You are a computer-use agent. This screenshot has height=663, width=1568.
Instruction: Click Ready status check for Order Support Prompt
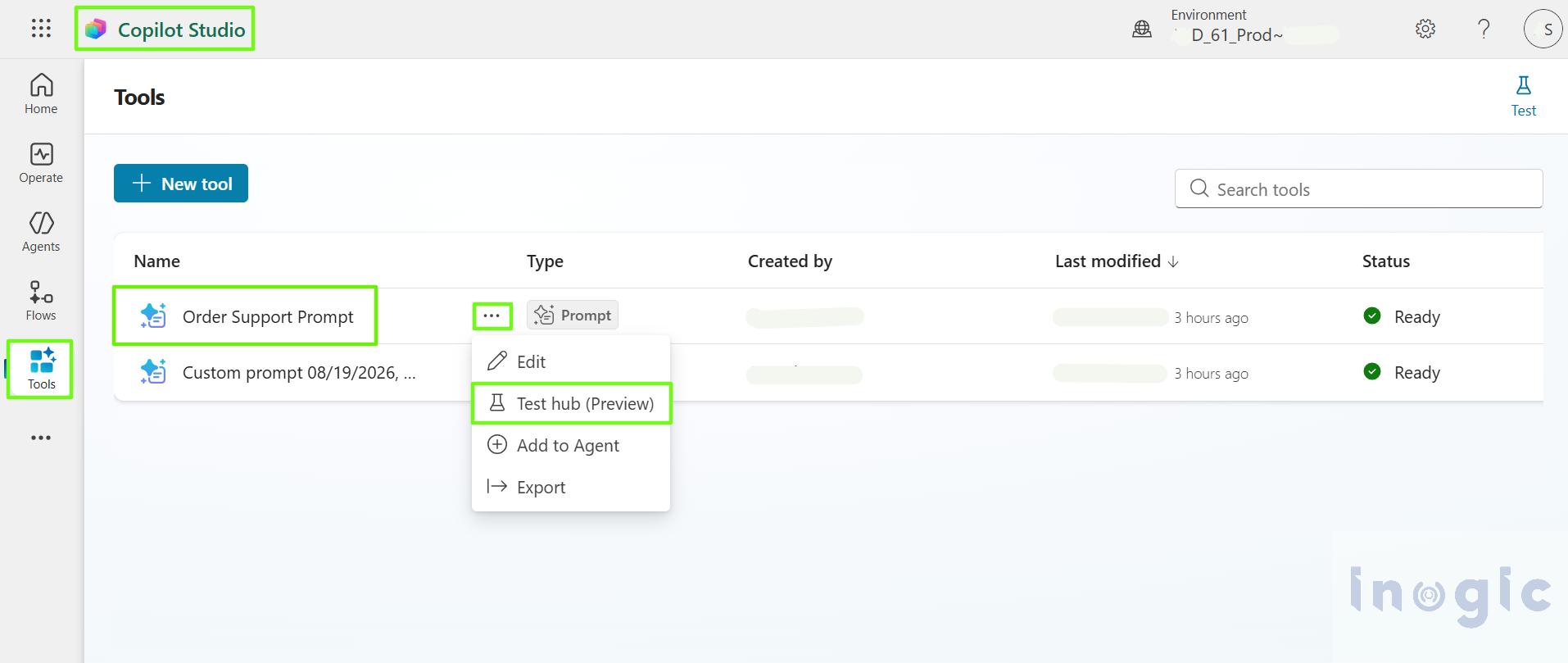click(1372, 316)
